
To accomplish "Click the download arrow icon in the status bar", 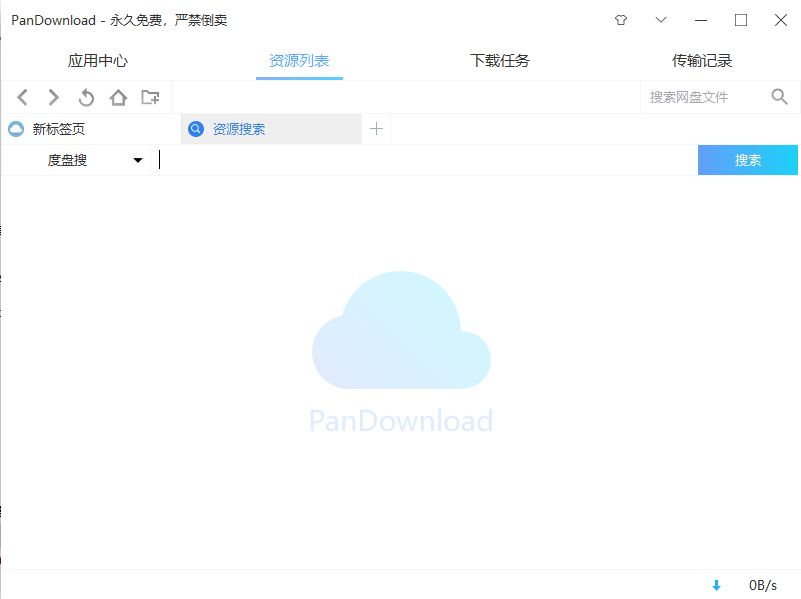I will pyautogui.click(x=718, y=584).
